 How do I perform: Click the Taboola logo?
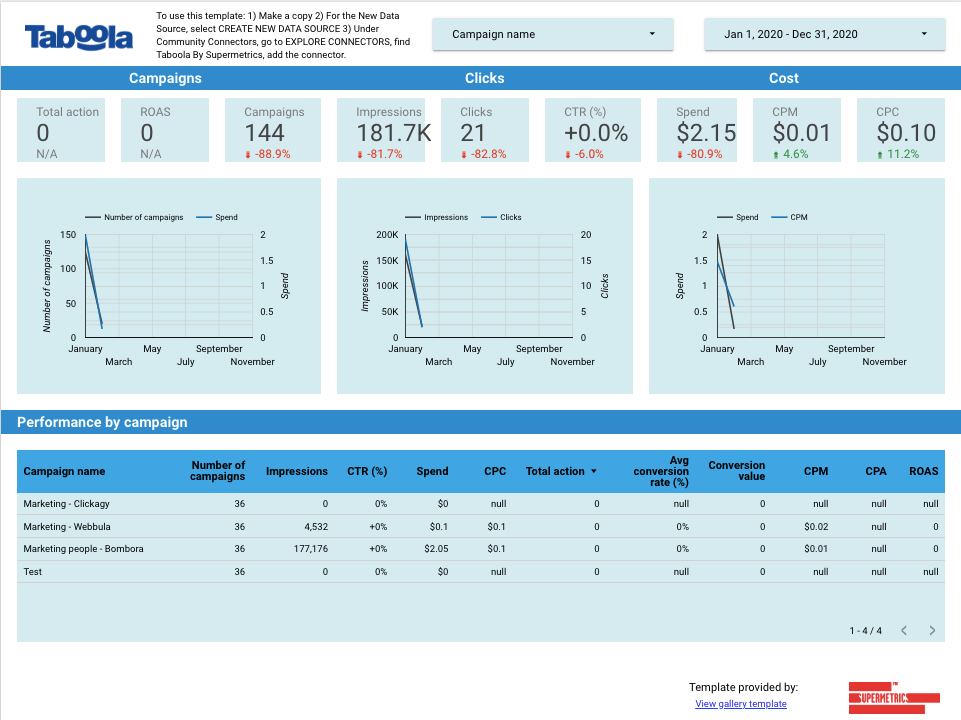(x=79, y=37)
